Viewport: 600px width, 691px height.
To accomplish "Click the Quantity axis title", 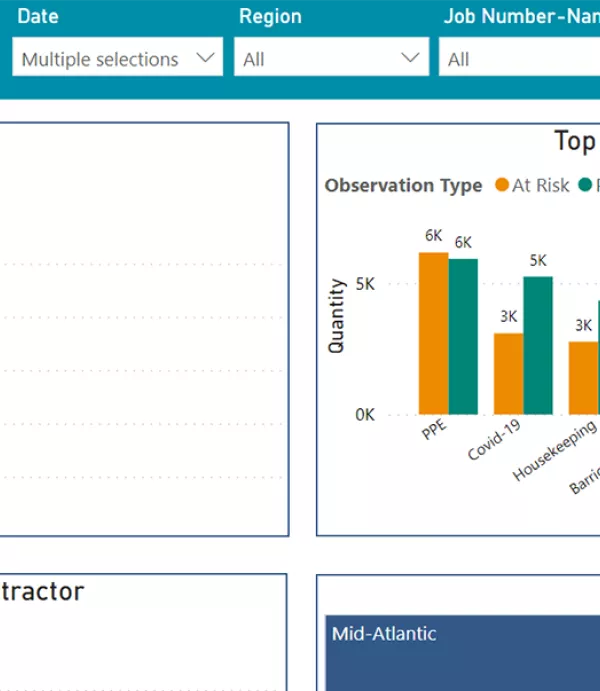I will [336, 316].
